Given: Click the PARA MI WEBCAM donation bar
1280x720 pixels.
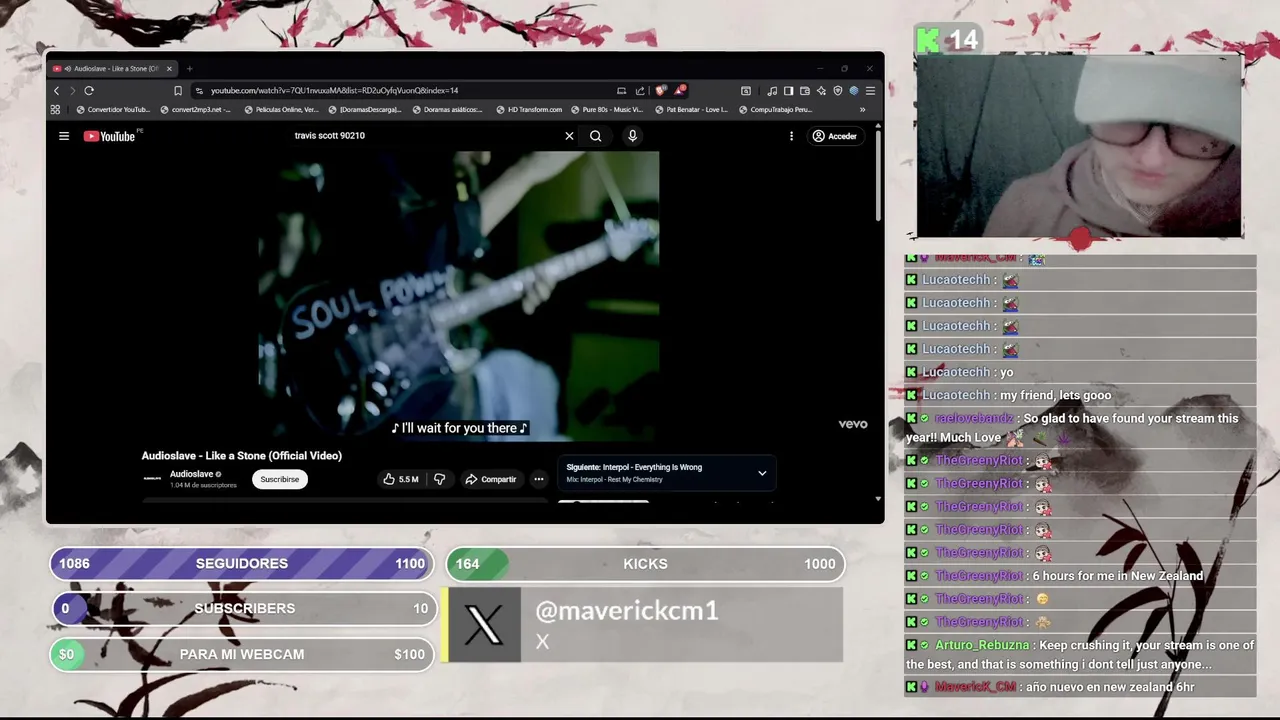Looking at the screenshot, I should click(x=242, y=654).
